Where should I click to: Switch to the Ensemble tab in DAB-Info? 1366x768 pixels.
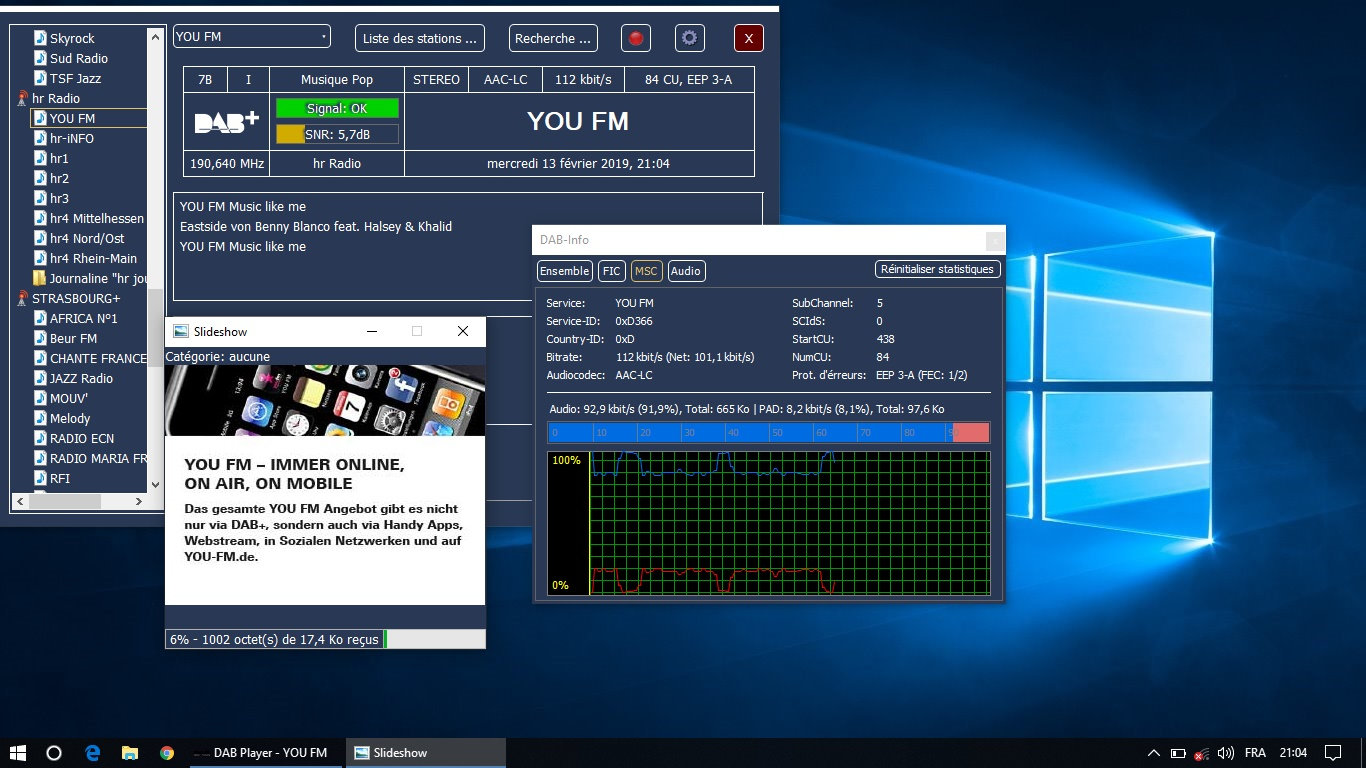[564, 271]
